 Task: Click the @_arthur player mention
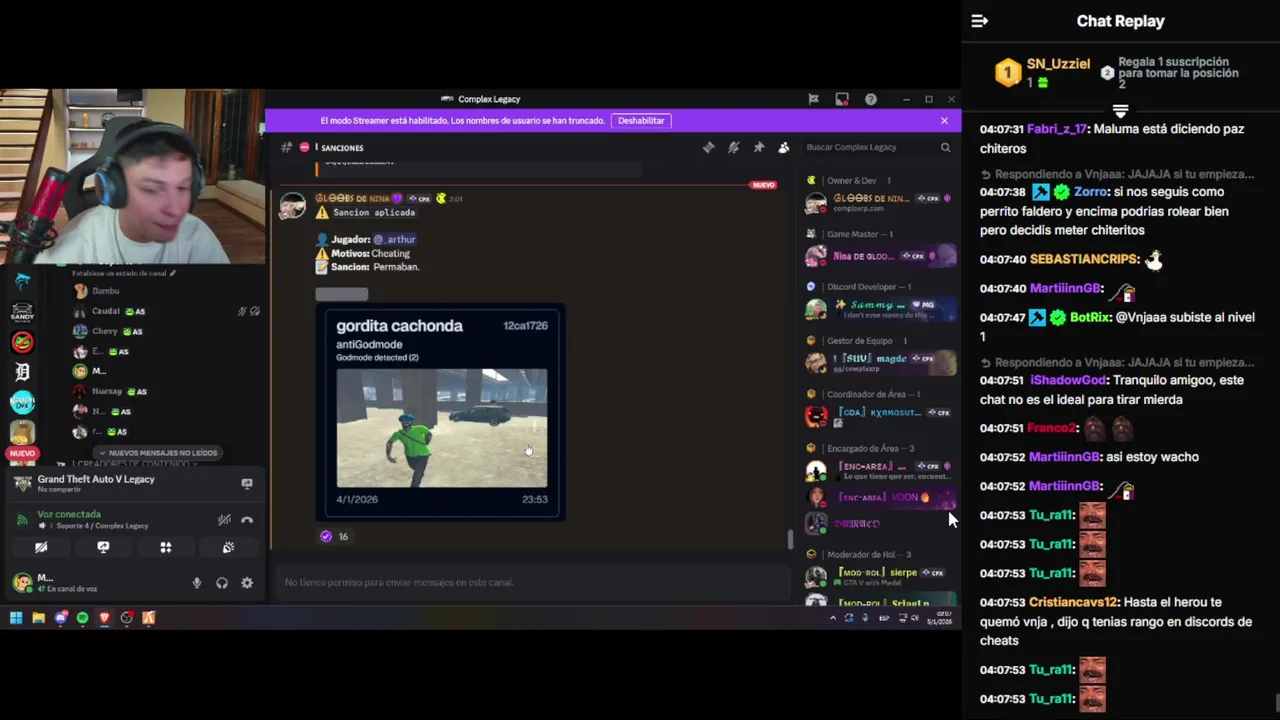394,239
